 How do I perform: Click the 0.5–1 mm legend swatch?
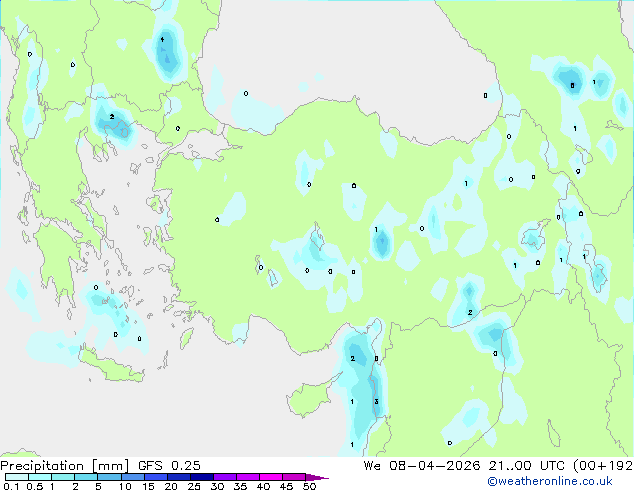tap(40, 477)
